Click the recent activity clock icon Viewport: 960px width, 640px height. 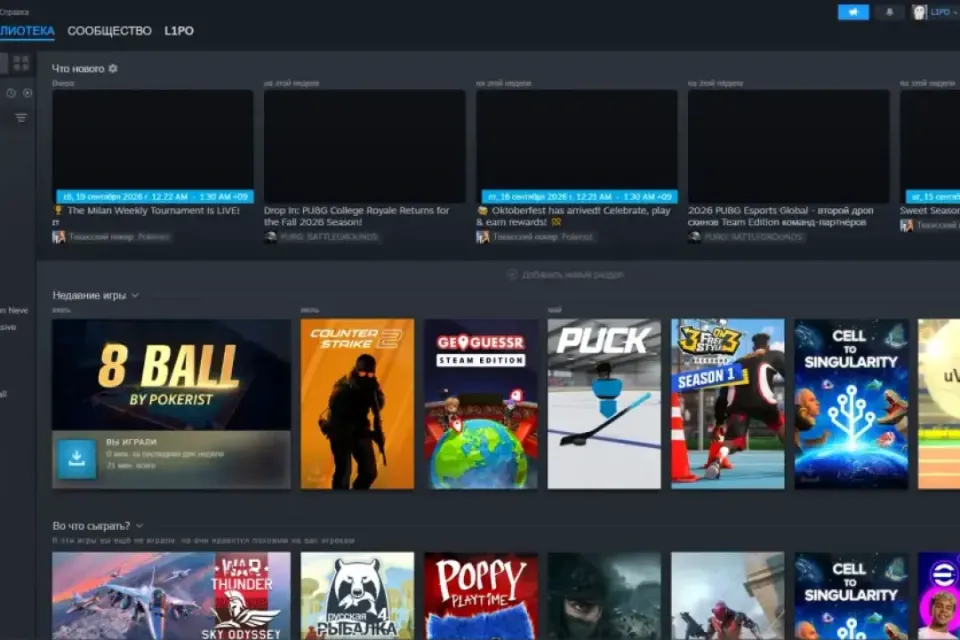11,93
